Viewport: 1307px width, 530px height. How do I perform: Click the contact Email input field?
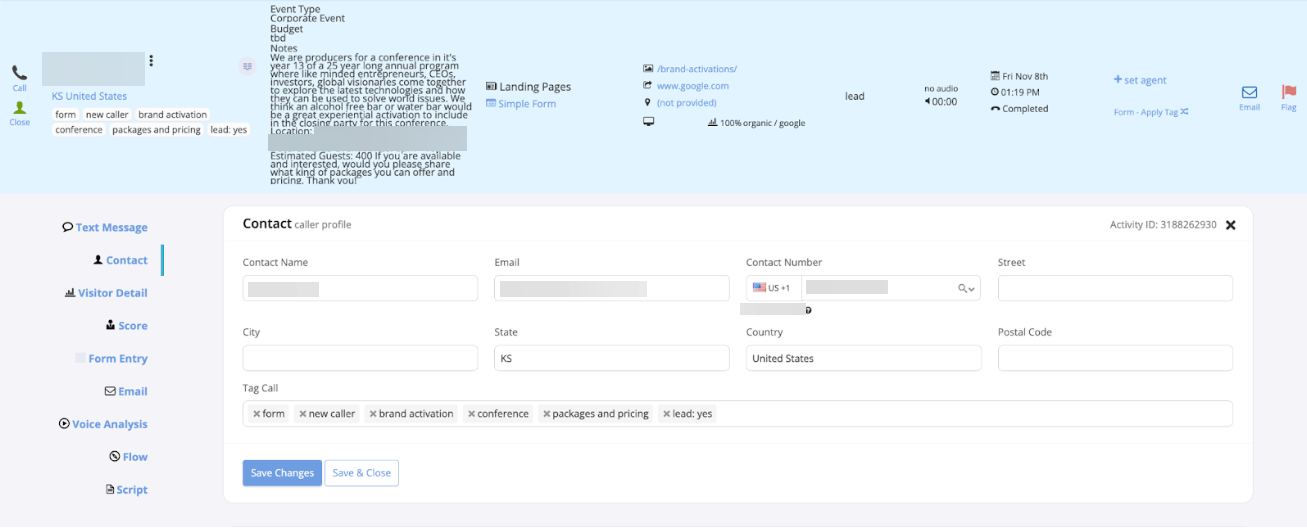pyautogui.click(x=612, y=288)
